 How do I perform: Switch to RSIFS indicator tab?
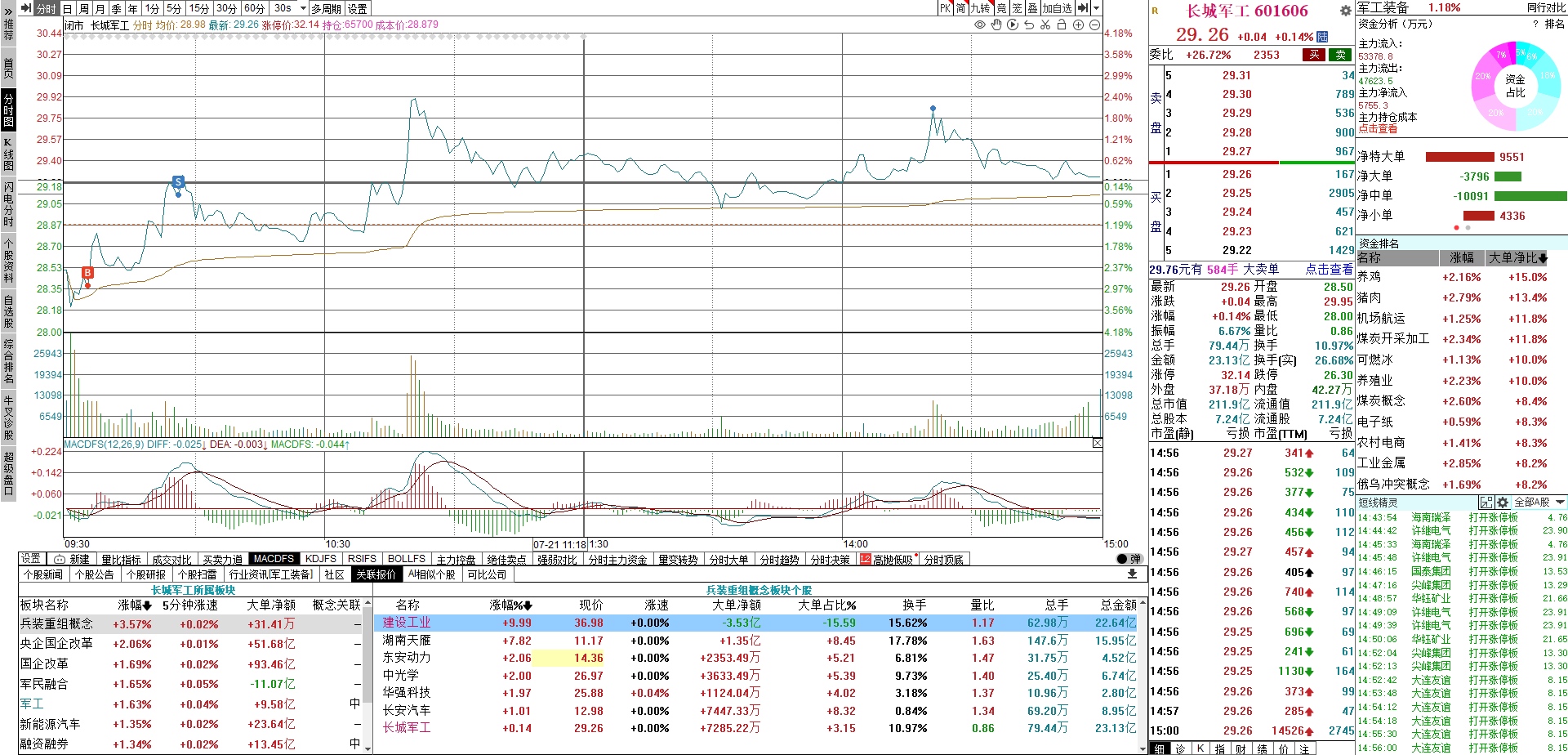pyautogui.click(x=363, y=559)
